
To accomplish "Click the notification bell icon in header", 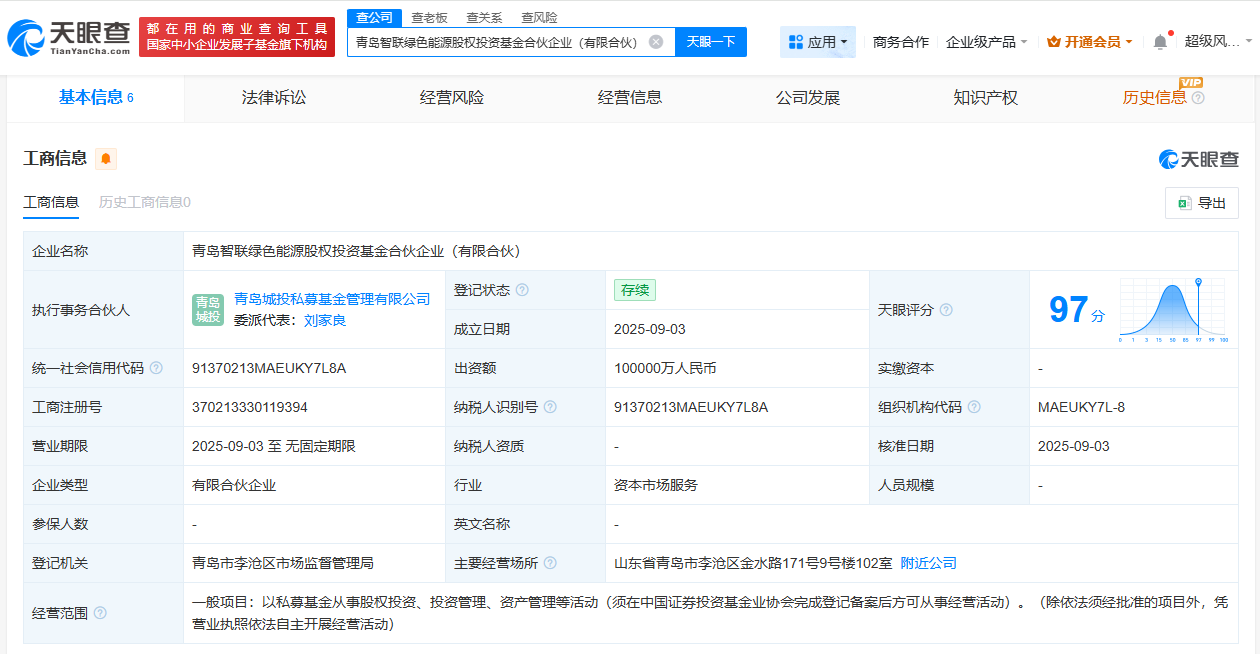I will 1160,42.
